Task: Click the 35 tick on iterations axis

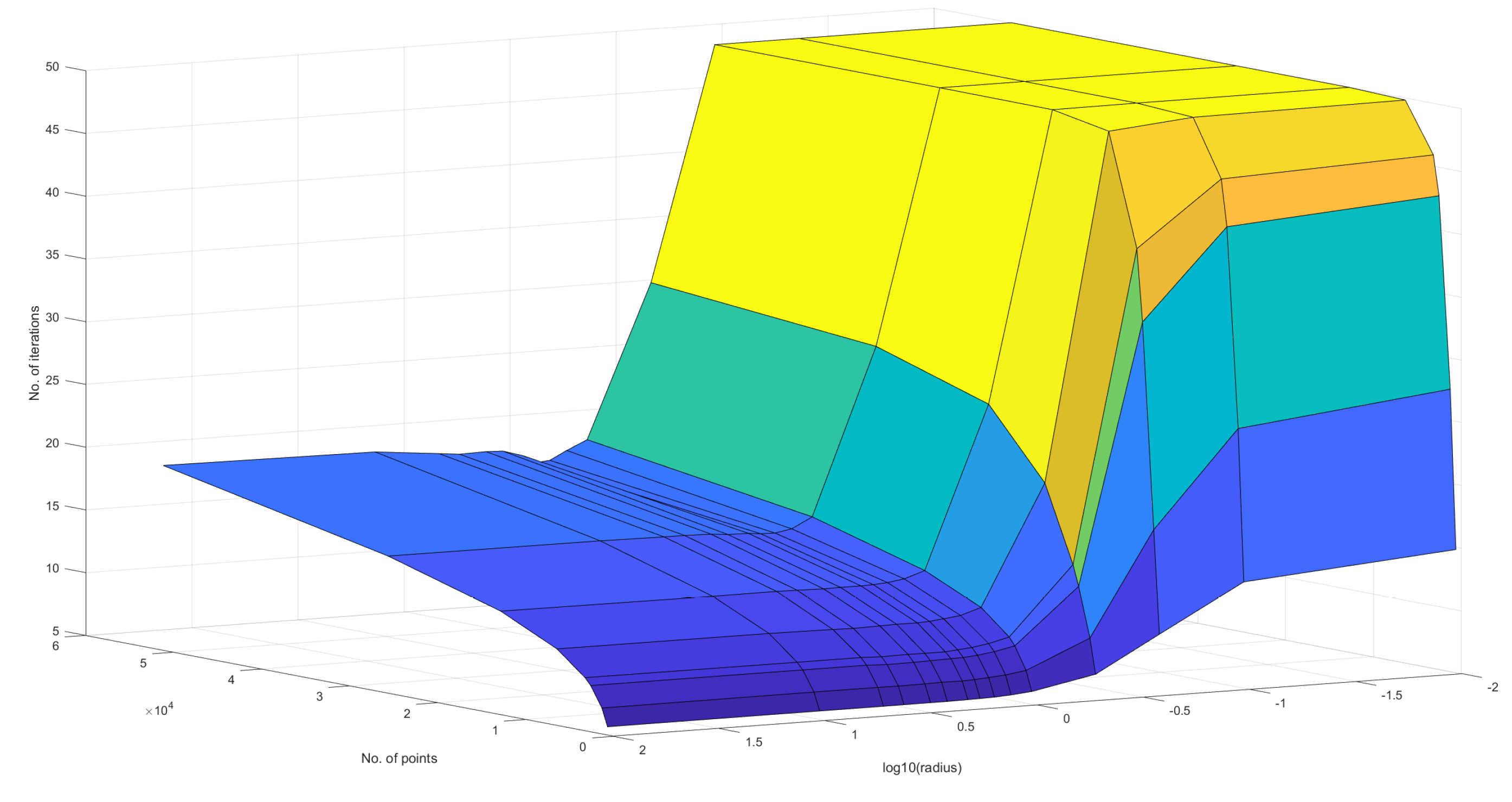Action: coord(52,255)
